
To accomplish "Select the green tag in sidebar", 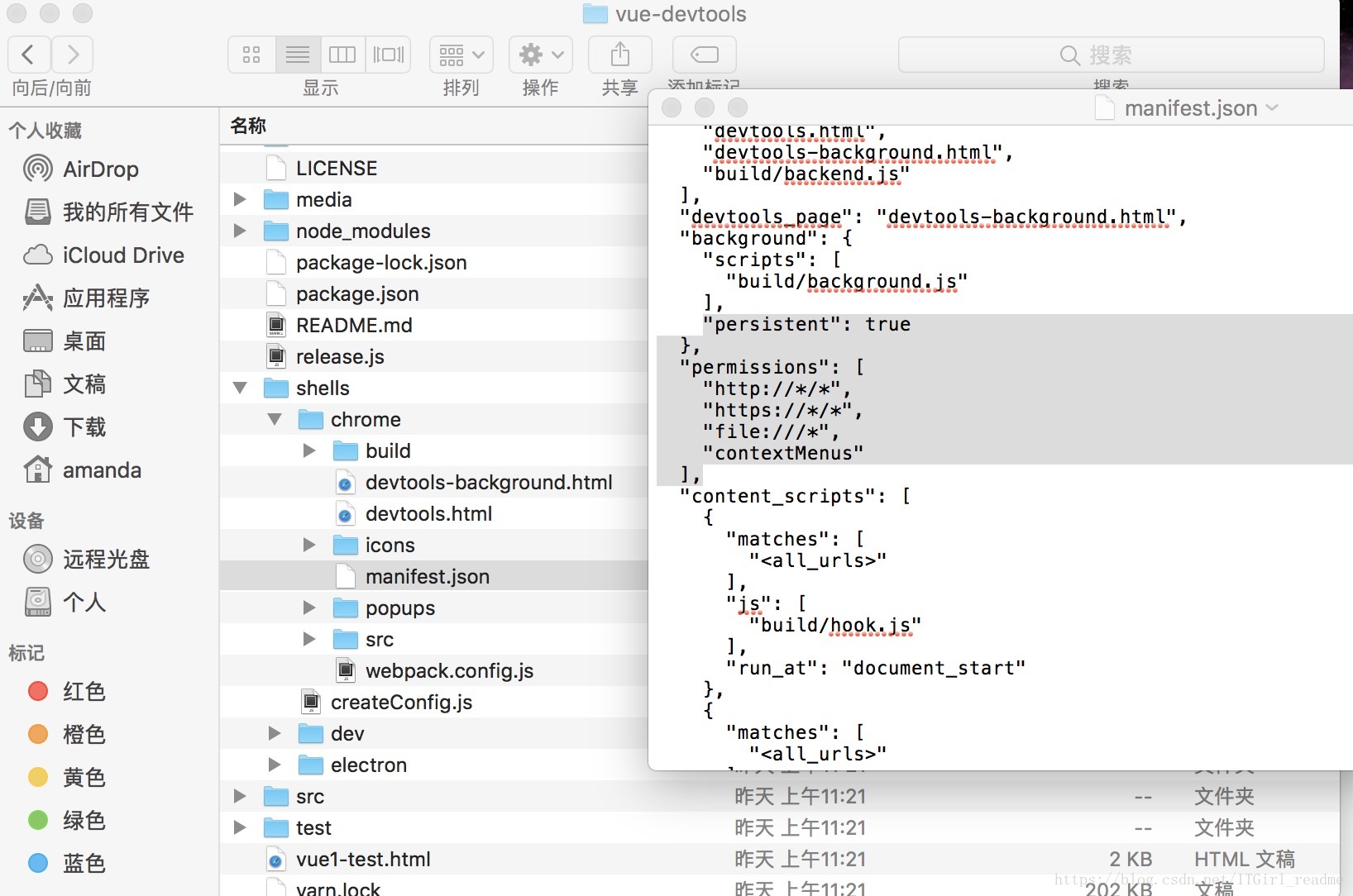I will [66, 820].
